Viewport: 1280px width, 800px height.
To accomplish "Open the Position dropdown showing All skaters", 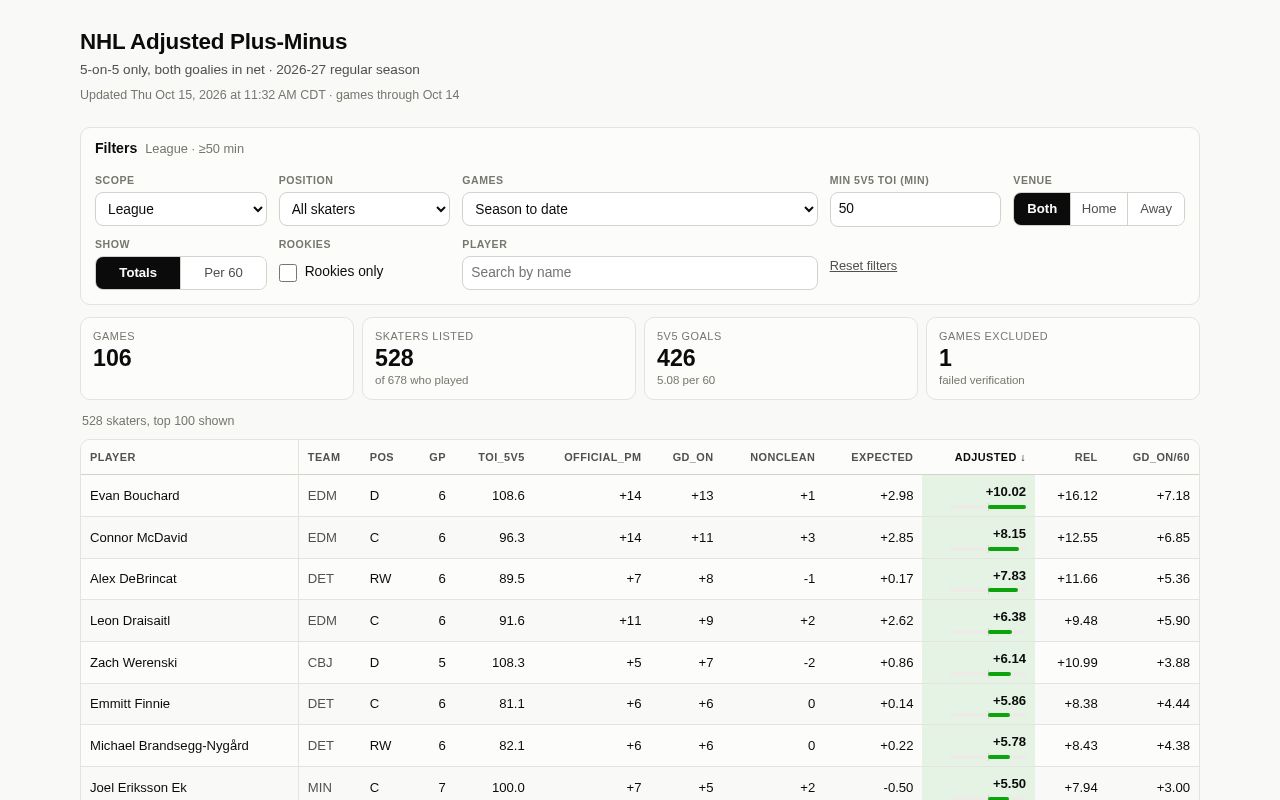I will tap(364, 209).
